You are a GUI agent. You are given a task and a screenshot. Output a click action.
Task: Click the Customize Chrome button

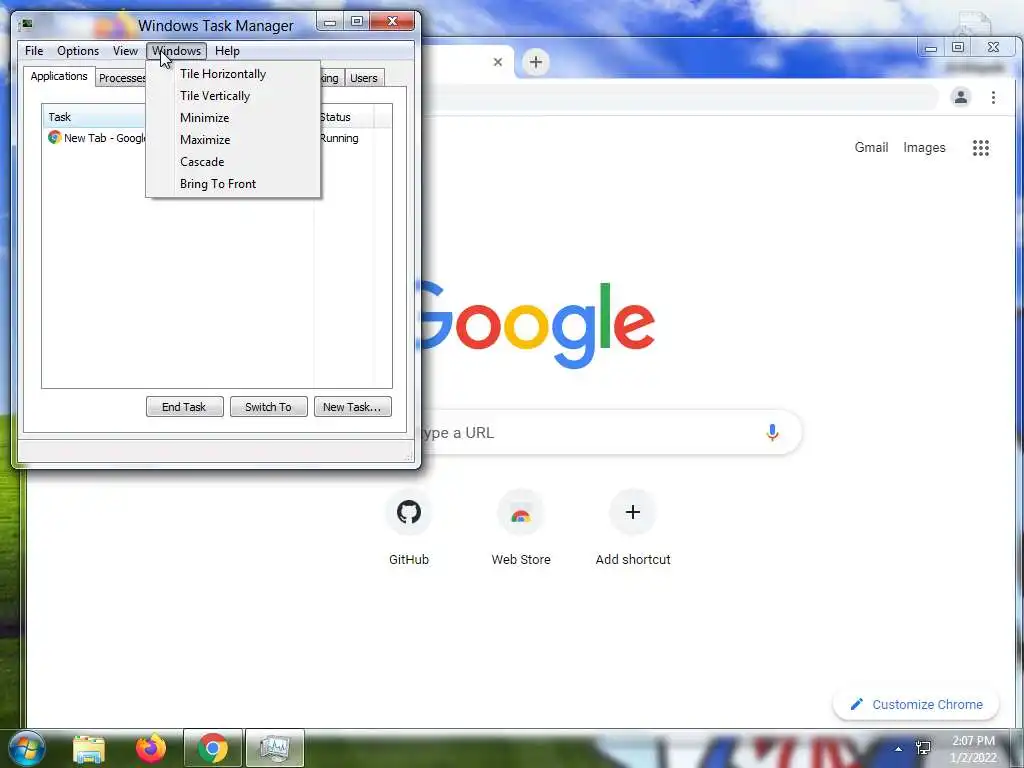[916, 705]
